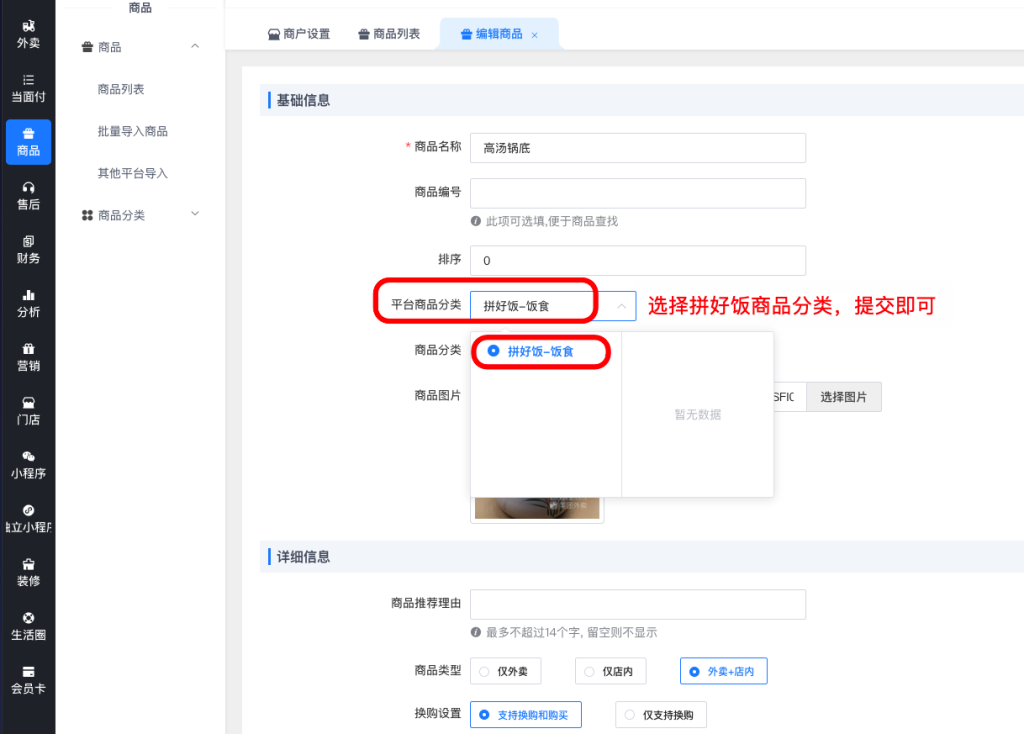Collapse the 平台商品分类 dropdown arrow
Screen dimensions: 1024x734
pos(621,305)
